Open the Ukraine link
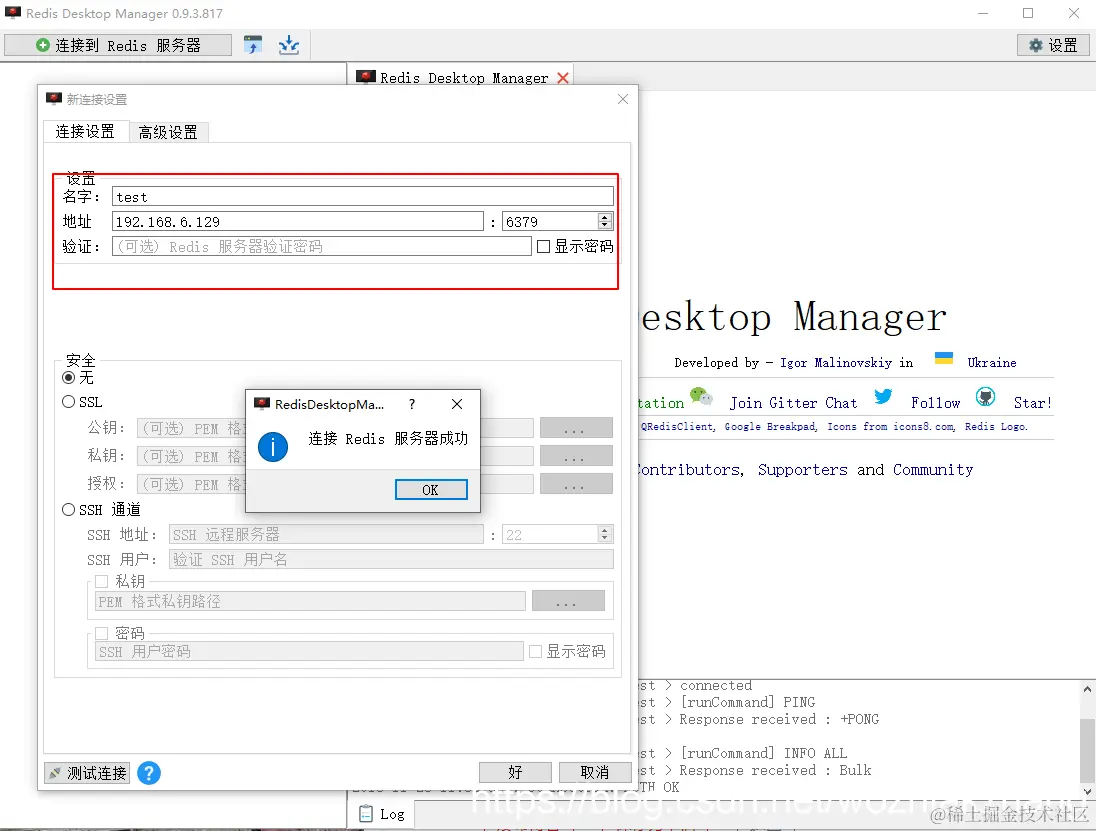This screenshot has height=831, width=1096. click(x=992, y=363)
